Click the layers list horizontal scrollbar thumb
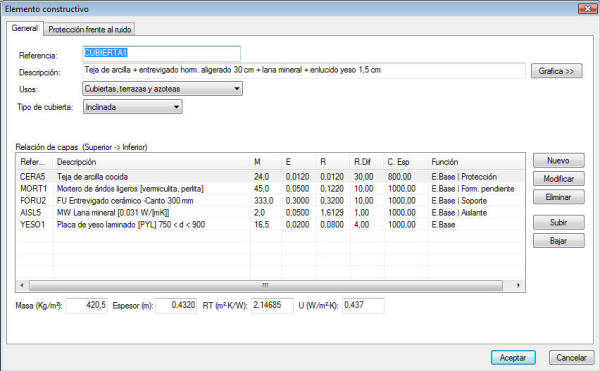 coord(266,285)
